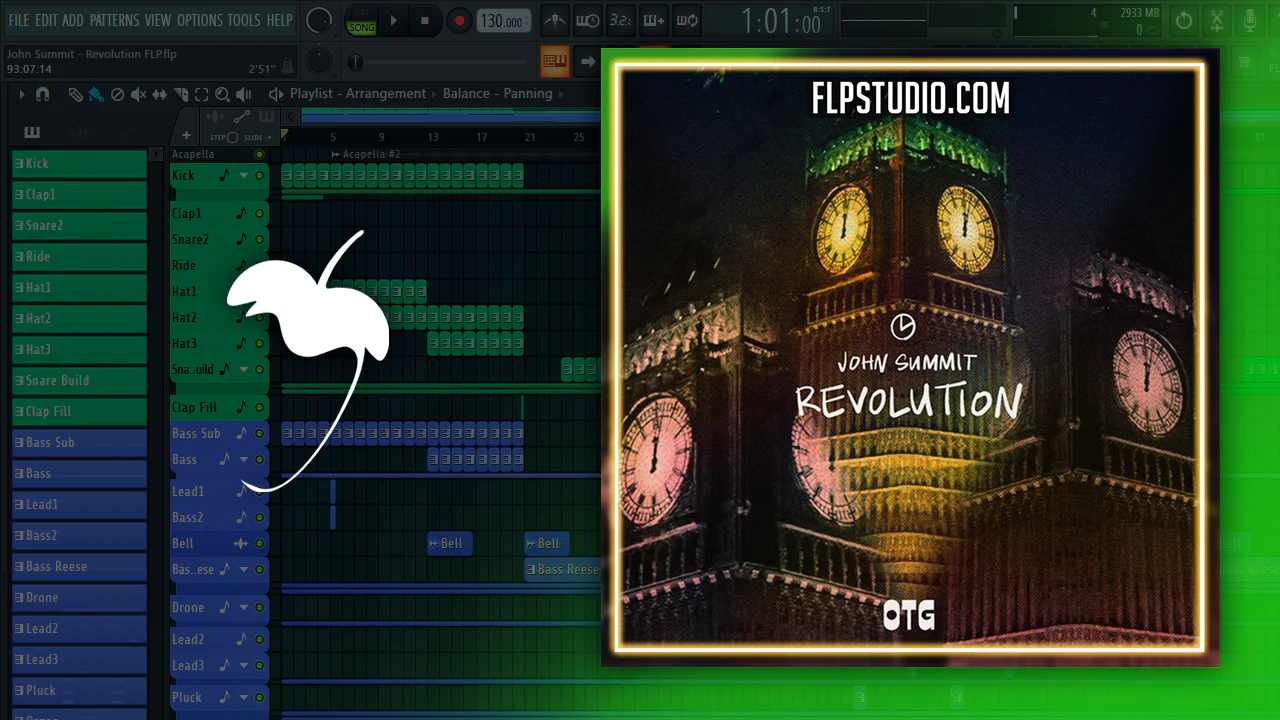This screenshot has height=720, width=1280.
Task: Mute the Acapella playlist track
Action: tap(260, 154)
